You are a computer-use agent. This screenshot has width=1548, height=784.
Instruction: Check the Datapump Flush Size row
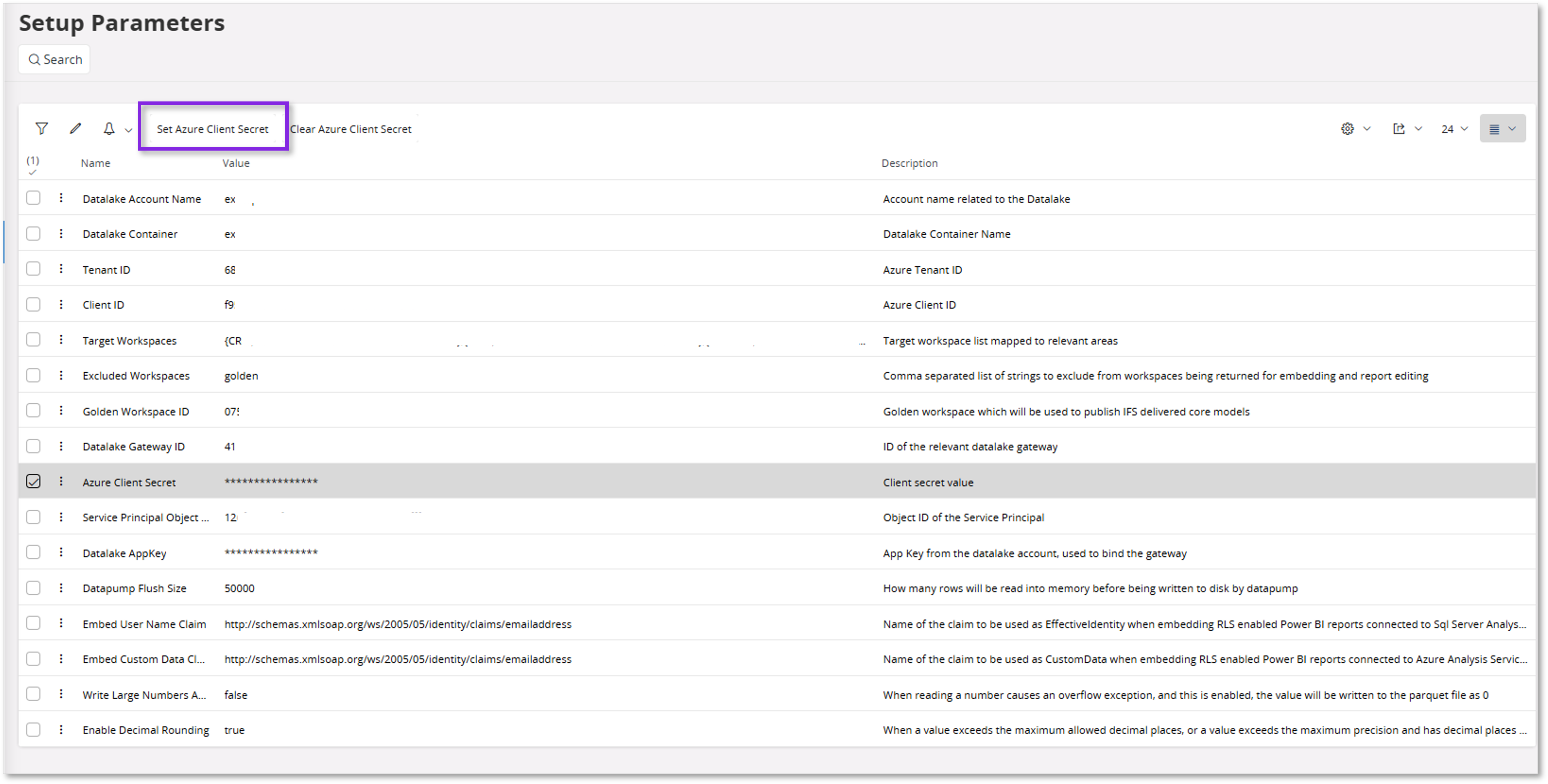[x=34, y=587]
